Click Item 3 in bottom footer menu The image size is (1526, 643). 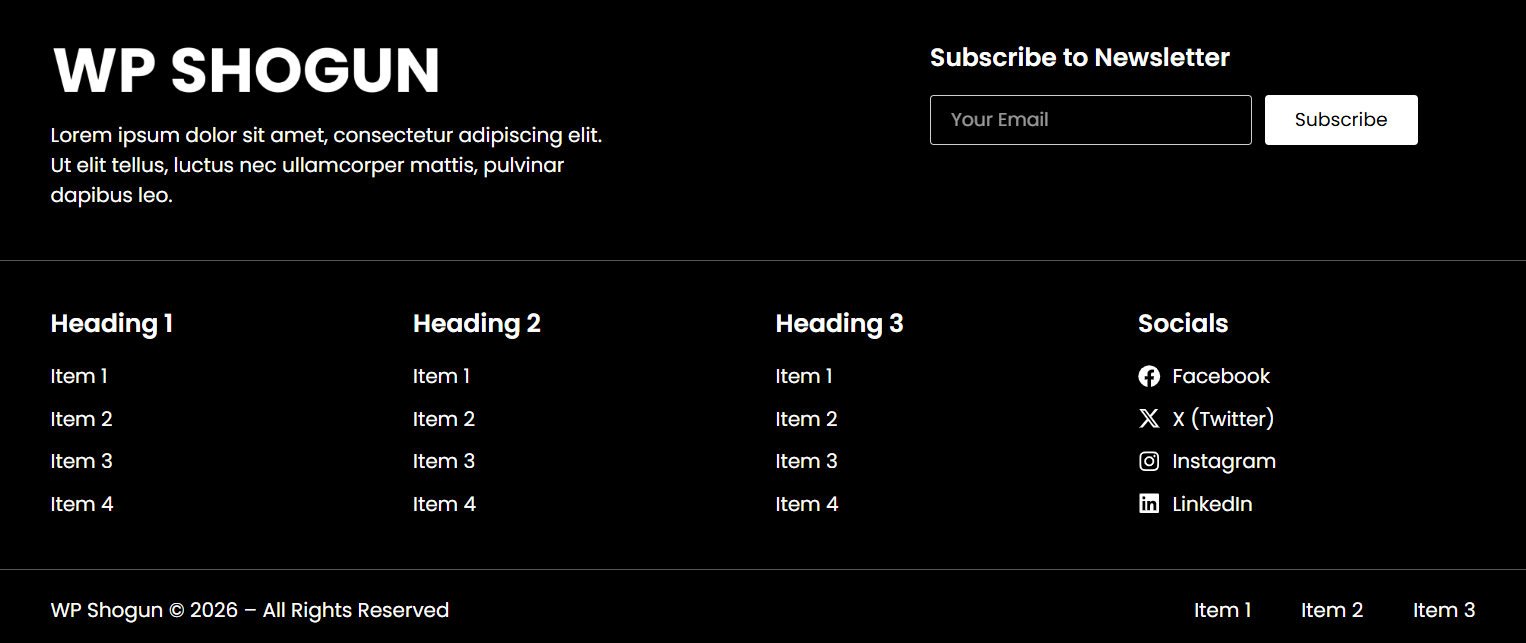tap(1444, 610)
